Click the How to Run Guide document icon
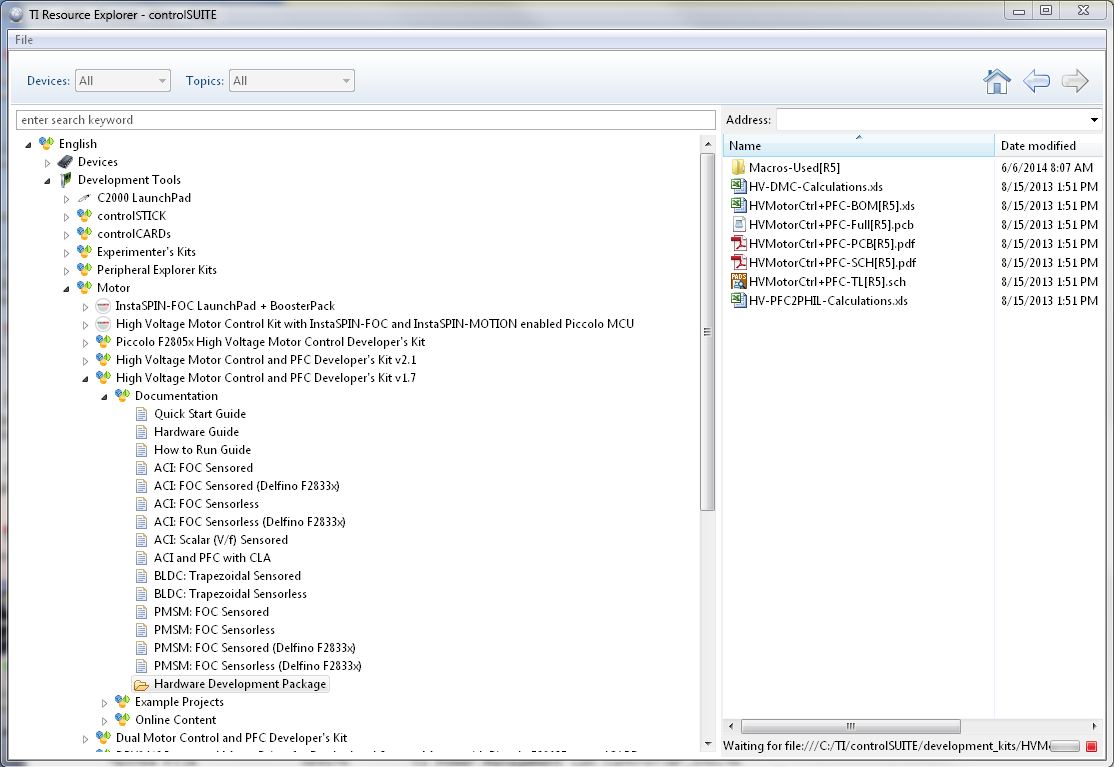Viewport: 1114px width, 767px height. [x=141, y=450]
